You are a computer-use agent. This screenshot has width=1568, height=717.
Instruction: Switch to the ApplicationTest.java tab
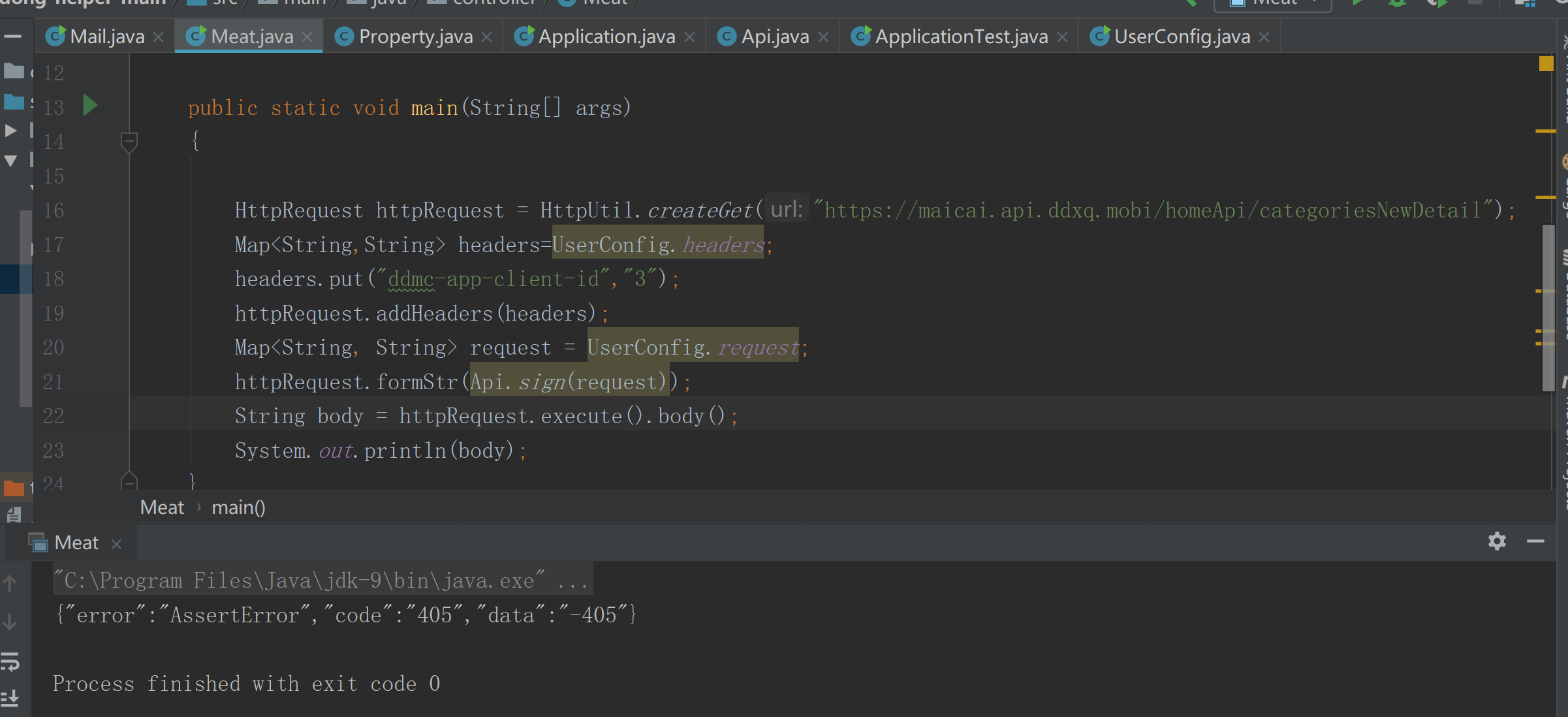(x=958, y=36)
